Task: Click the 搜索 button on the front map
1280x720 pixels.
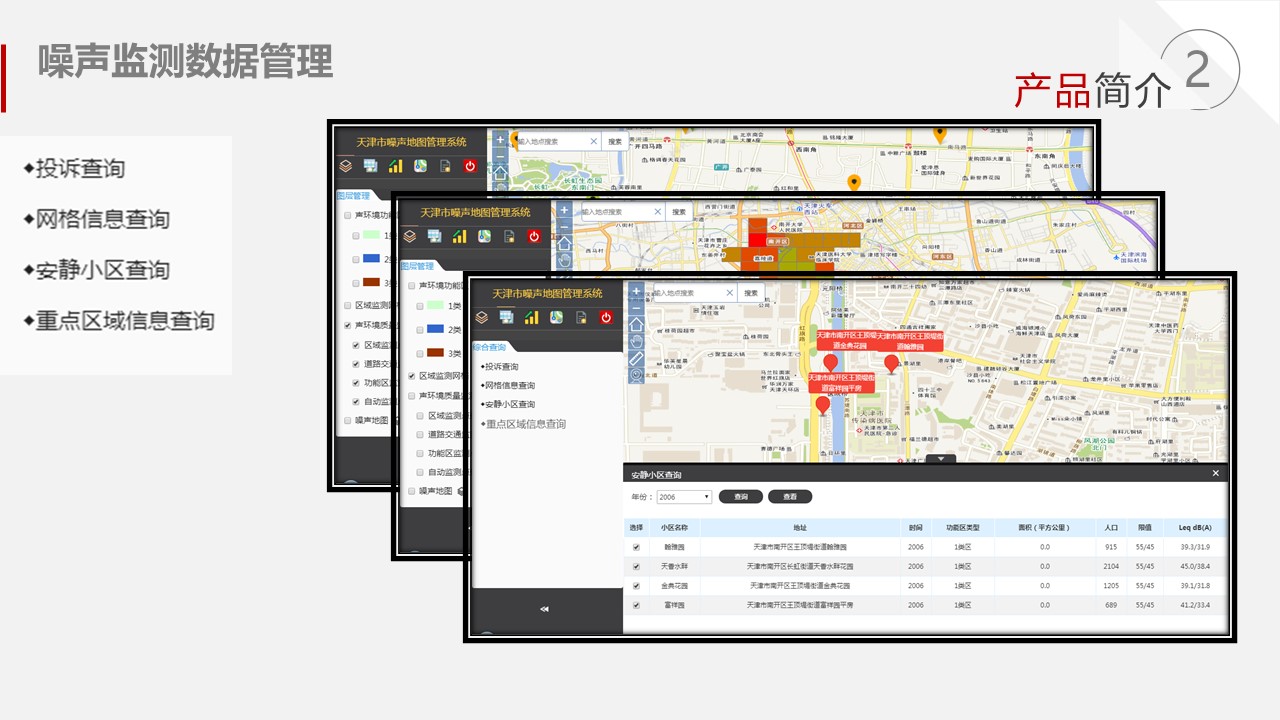Action: (x=751, y=293)
